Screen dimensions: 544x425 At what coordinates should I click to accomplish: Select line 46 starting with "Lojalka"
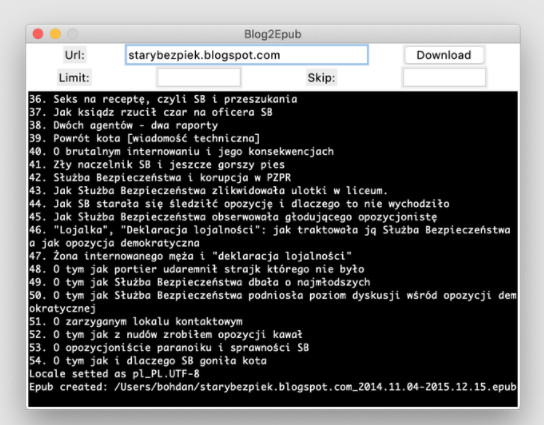tap(270, 236)
